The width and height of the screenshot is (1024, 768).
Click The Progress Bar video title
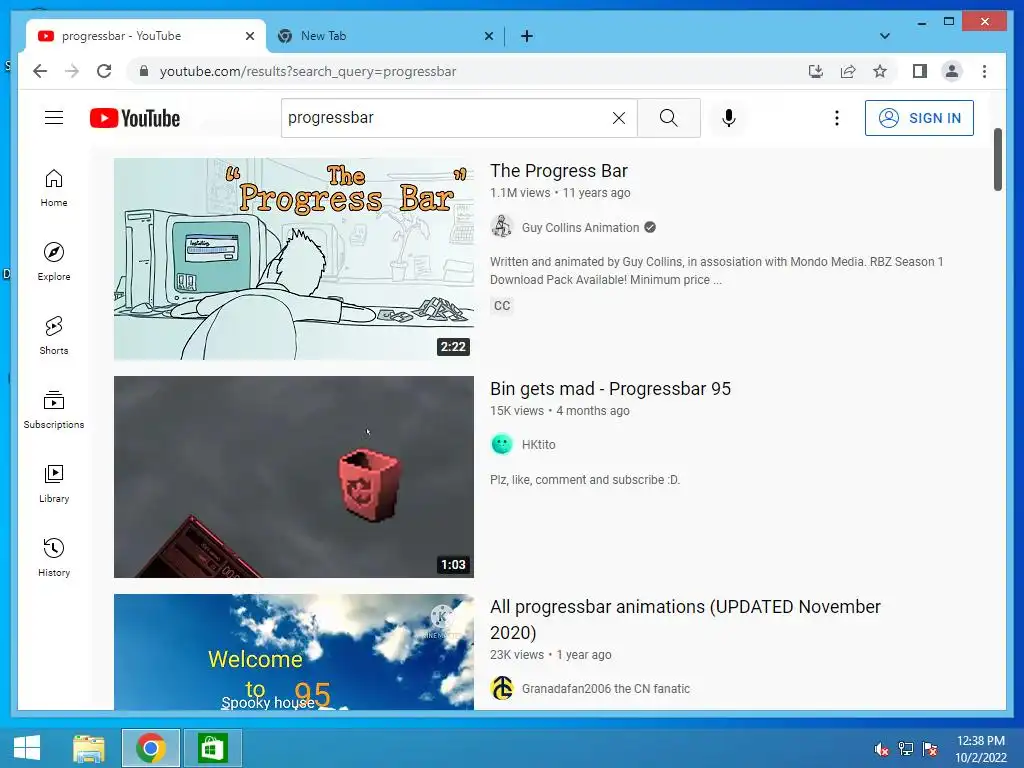pyautogui.click(x=558, y=170)
